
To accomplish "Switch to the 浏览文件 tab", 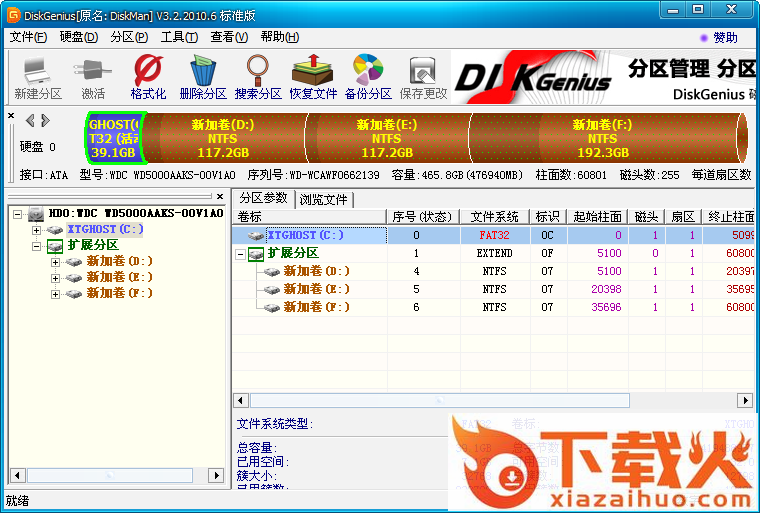I will tap(323, 199).
